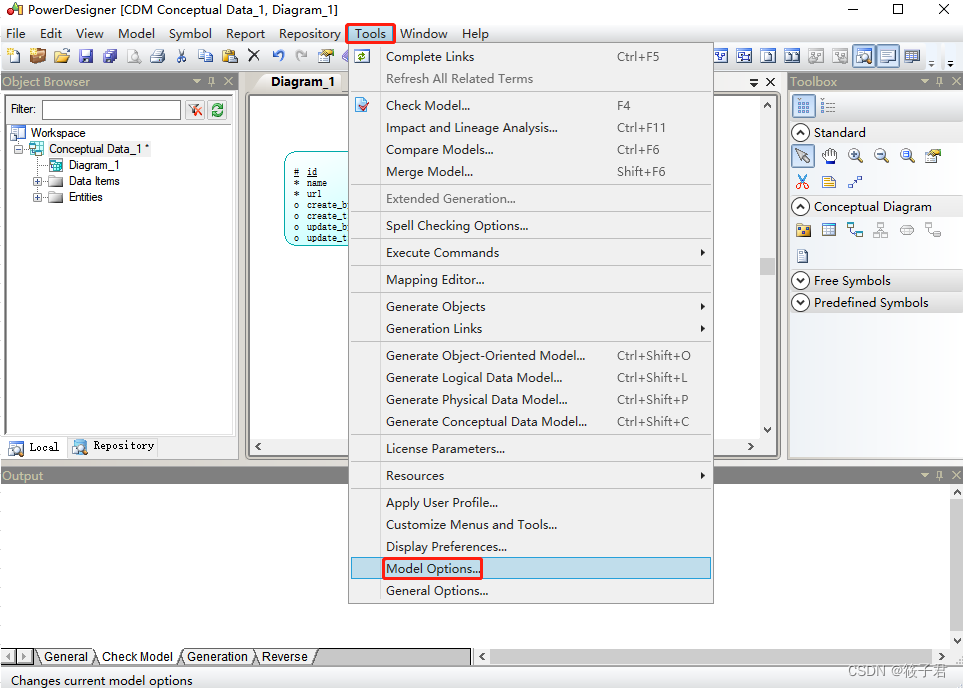The image size is (963, 688).
Task: Click the Print printer icon
Action: click(158, 56)
